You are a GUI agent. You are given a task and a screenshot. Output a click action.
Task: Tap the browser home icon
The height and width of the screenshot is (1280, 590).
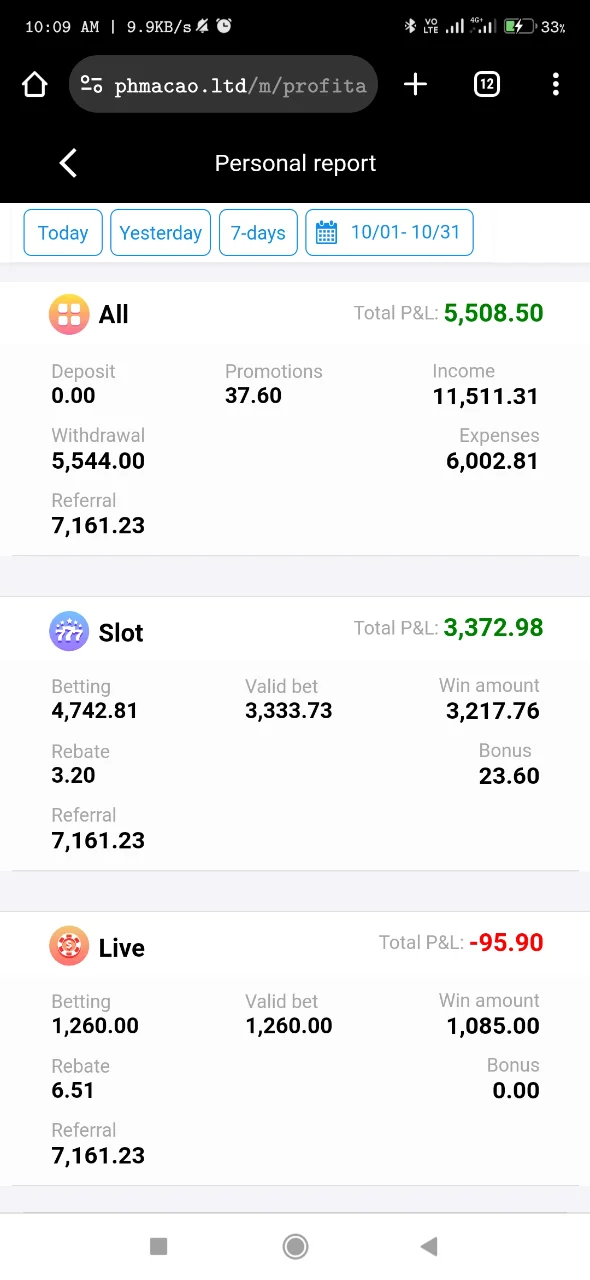(35, 85)
